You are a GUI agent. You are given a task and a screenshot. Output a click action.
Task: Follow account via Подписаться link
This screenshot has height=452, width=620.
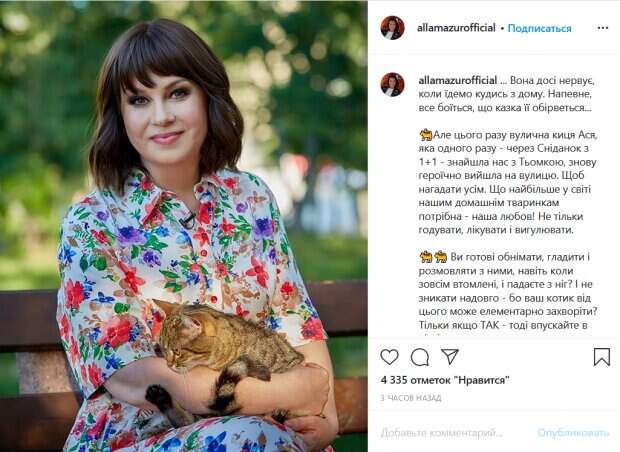point(539,28)
